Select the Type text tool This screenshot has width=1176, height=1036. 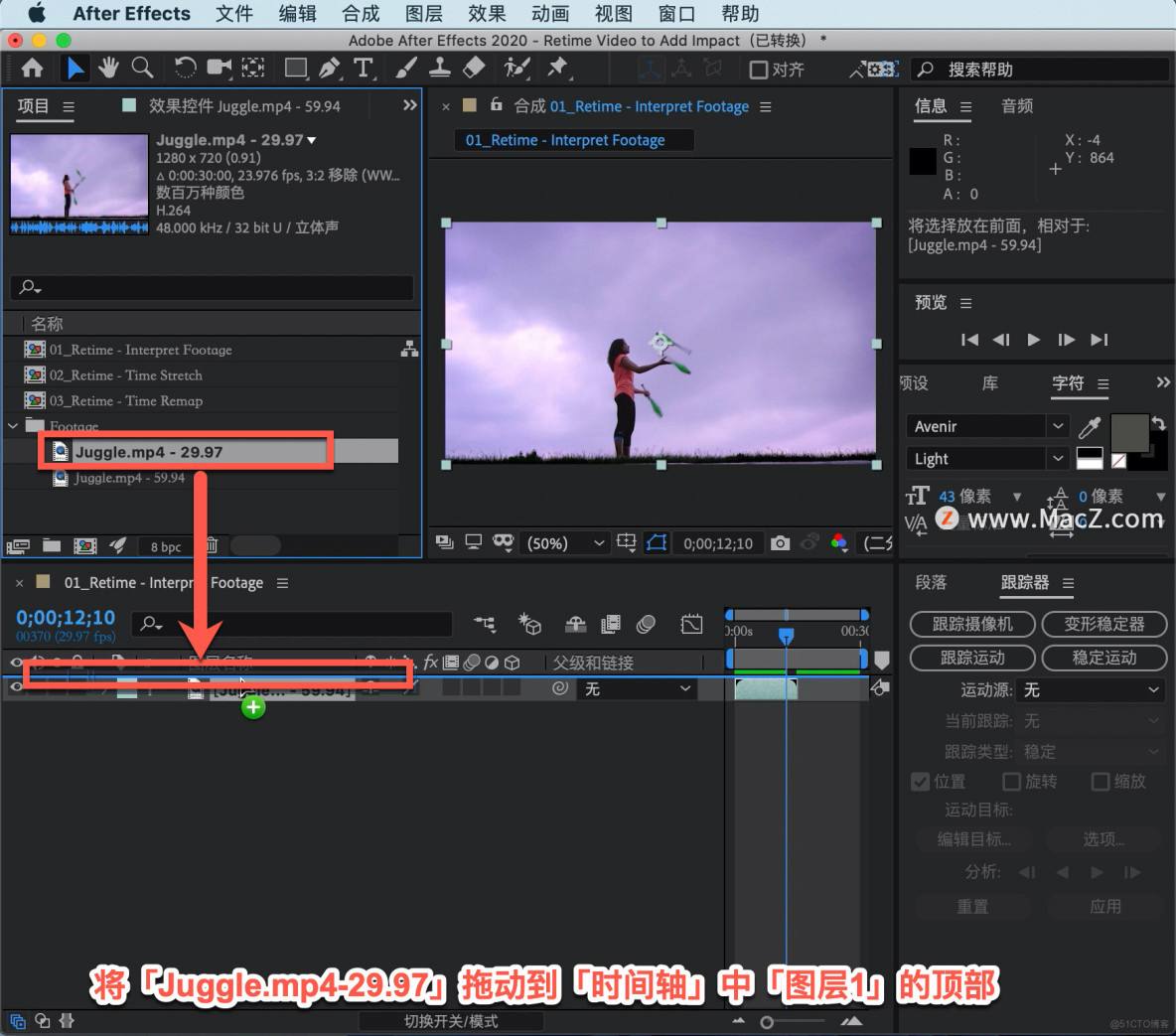click(x=363, y=69)
